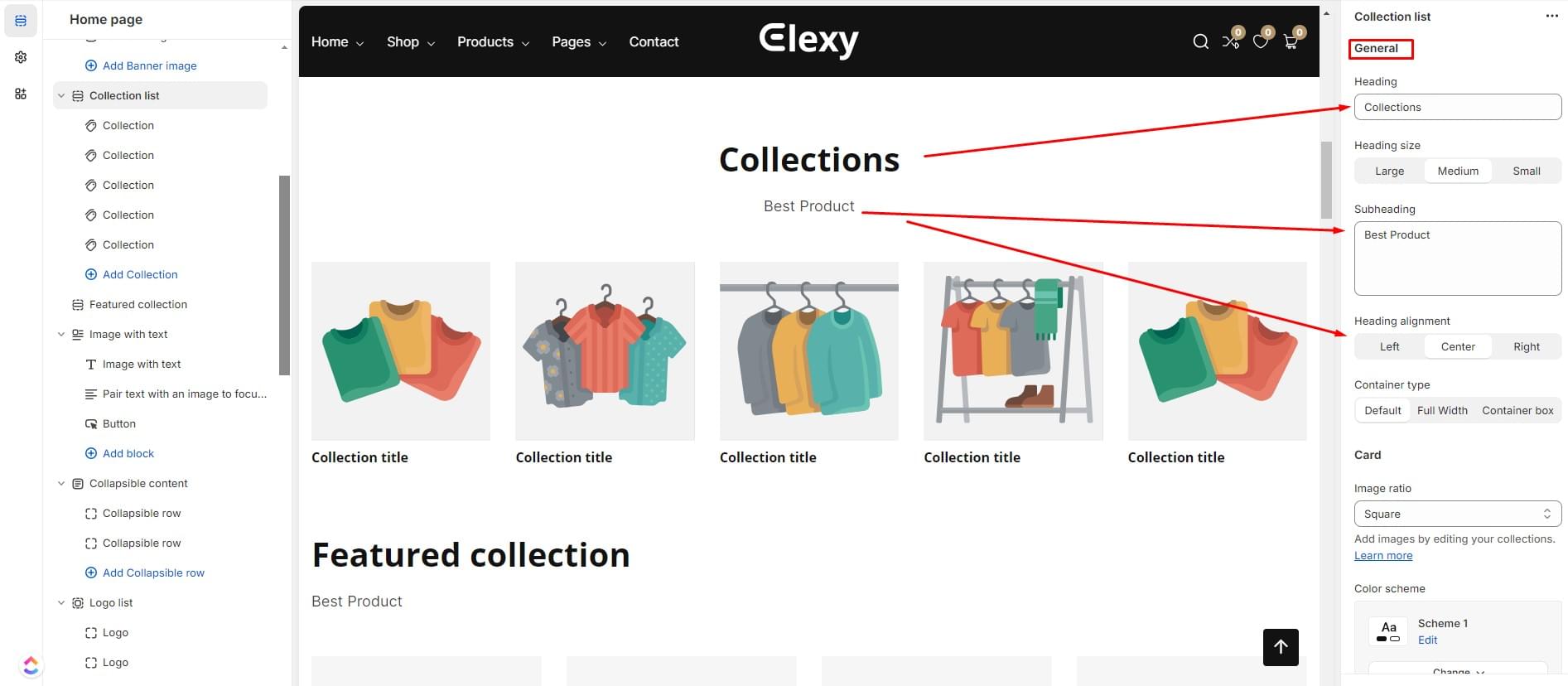Open theme settings gear in left rail
The image size is (1568, 686).
tap(21, 57)
